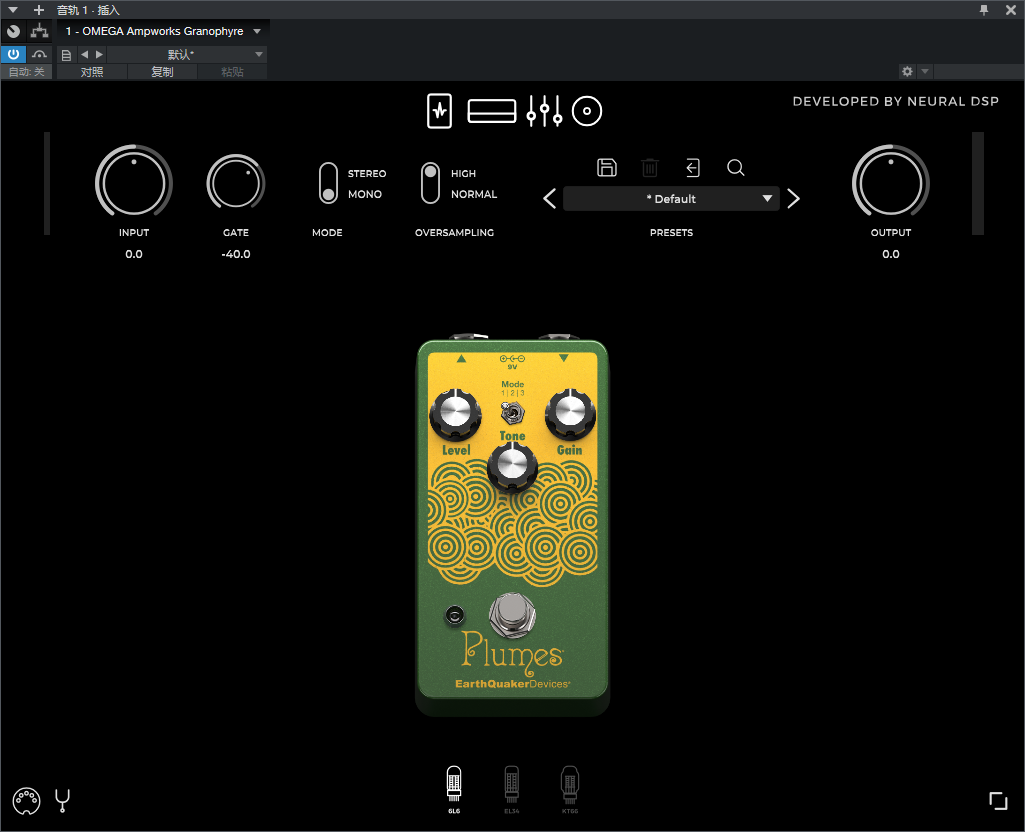Open the 默认 host preset dropdown
The height and width of the screenshot is (832, 1025).
(x=186, y=55)
